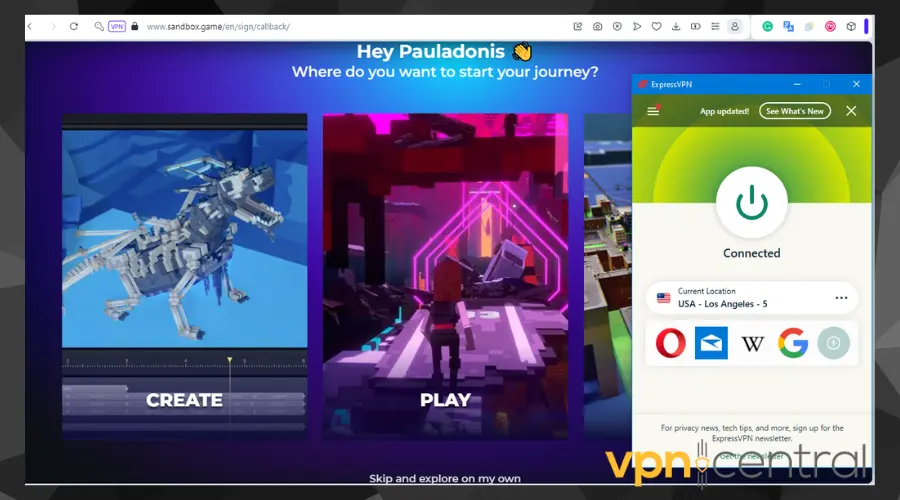Click the timeline playhead marker on CREATE card
The width and height of the screenshot is (900, 500).
coord(230,360)
